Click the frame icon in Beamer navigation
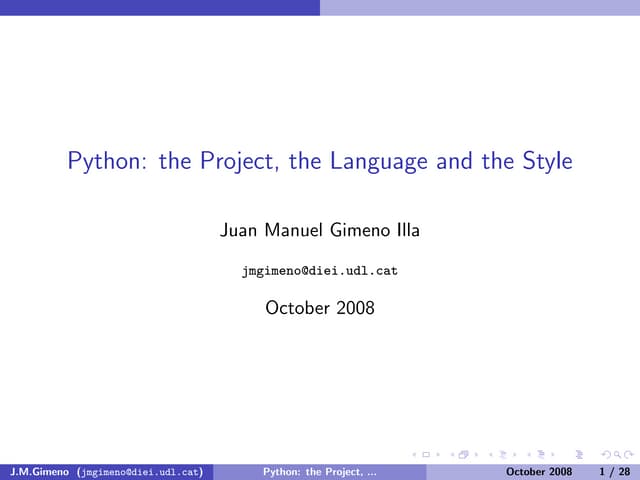Screen dimensions: 640x480 click(x=464, y=456)
